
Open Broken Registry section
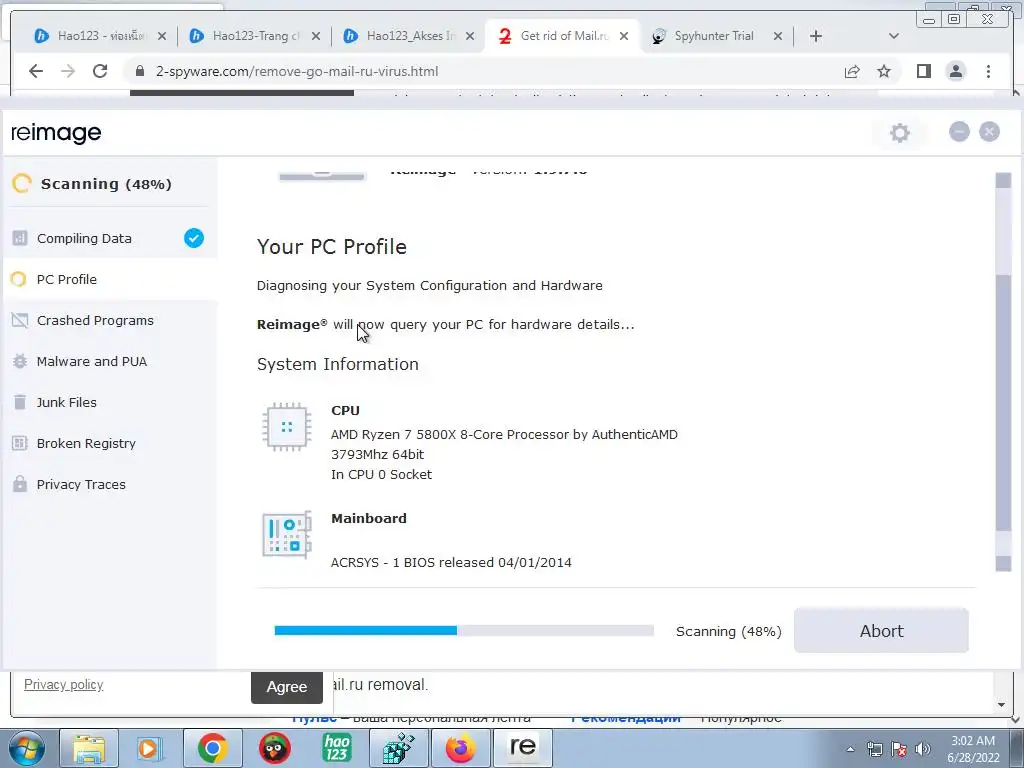[110, 443]
